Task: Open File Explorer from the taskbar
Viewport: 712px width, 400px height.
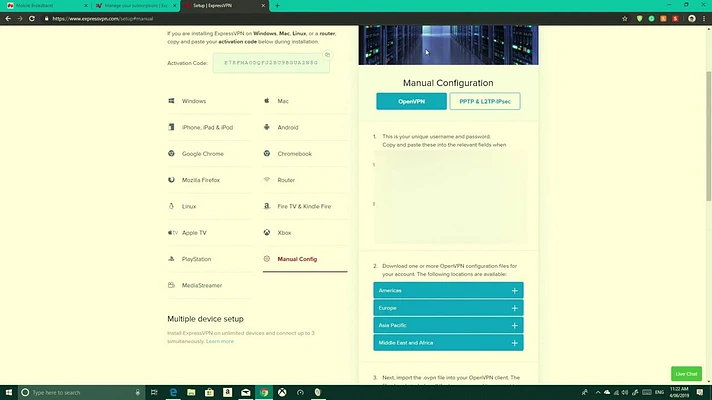Action: click(191, 392)
